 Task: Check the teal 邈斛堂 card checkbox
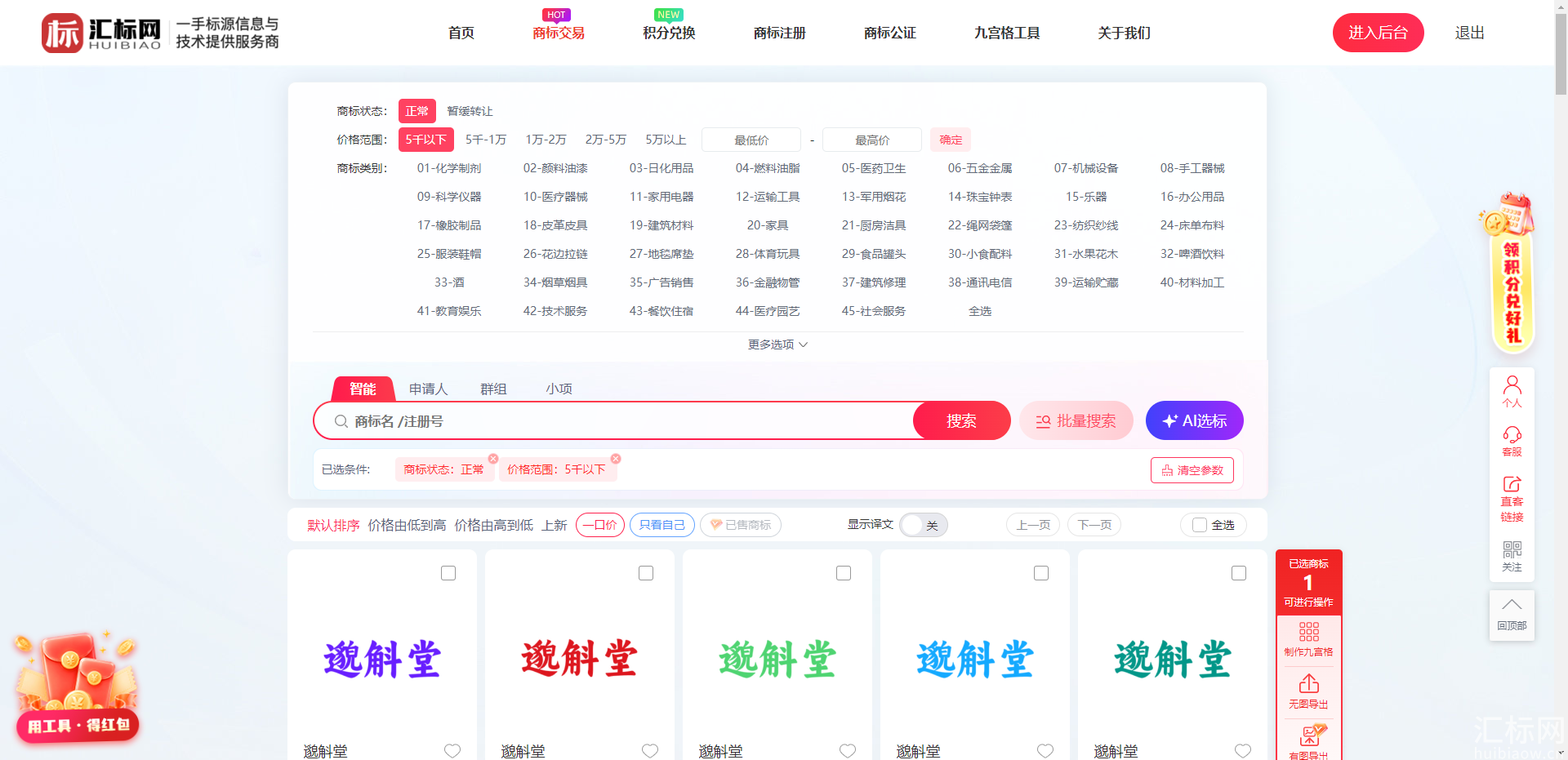point(1239,573)
